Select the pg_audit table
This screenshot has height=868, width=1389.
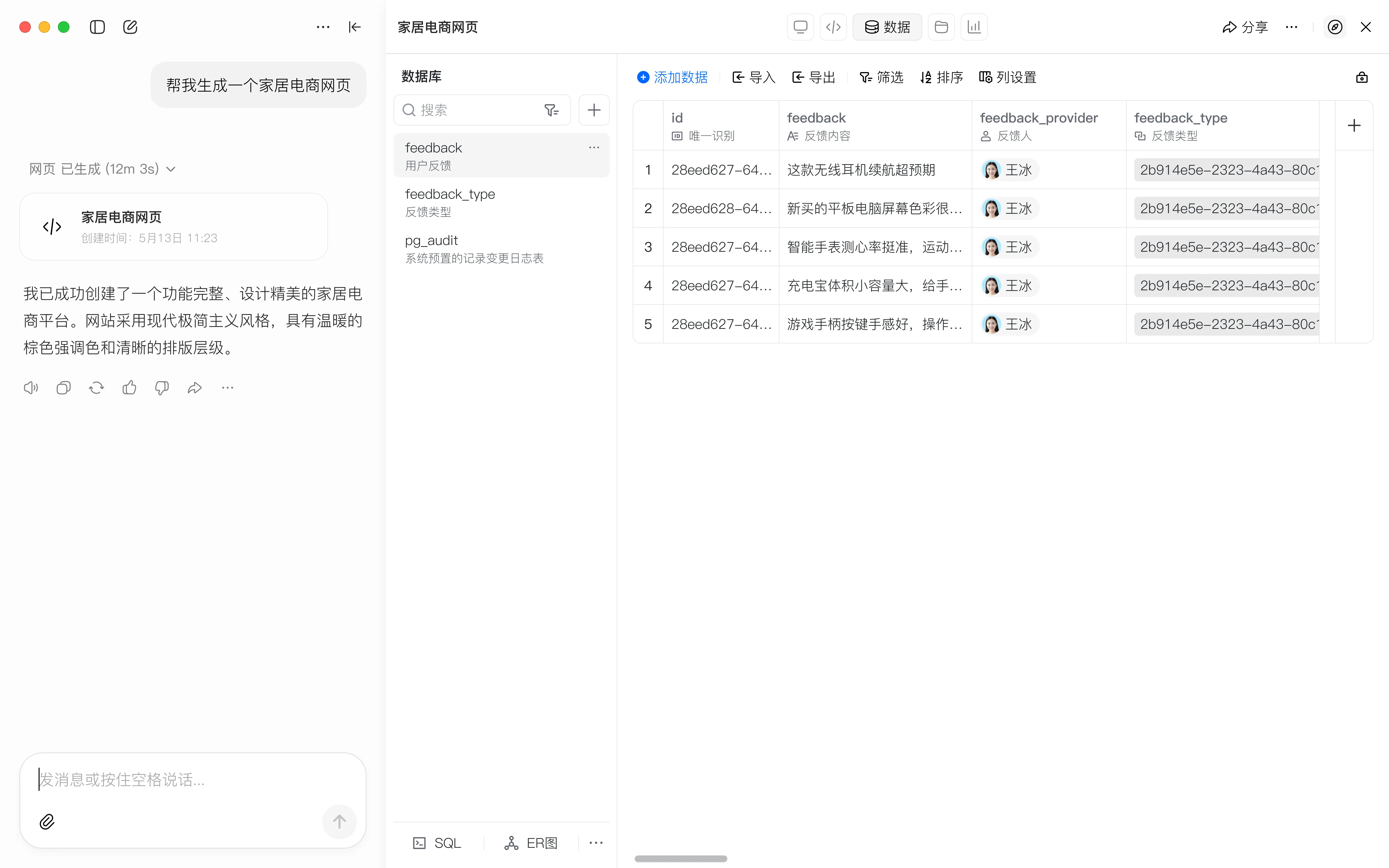(501, 249)
